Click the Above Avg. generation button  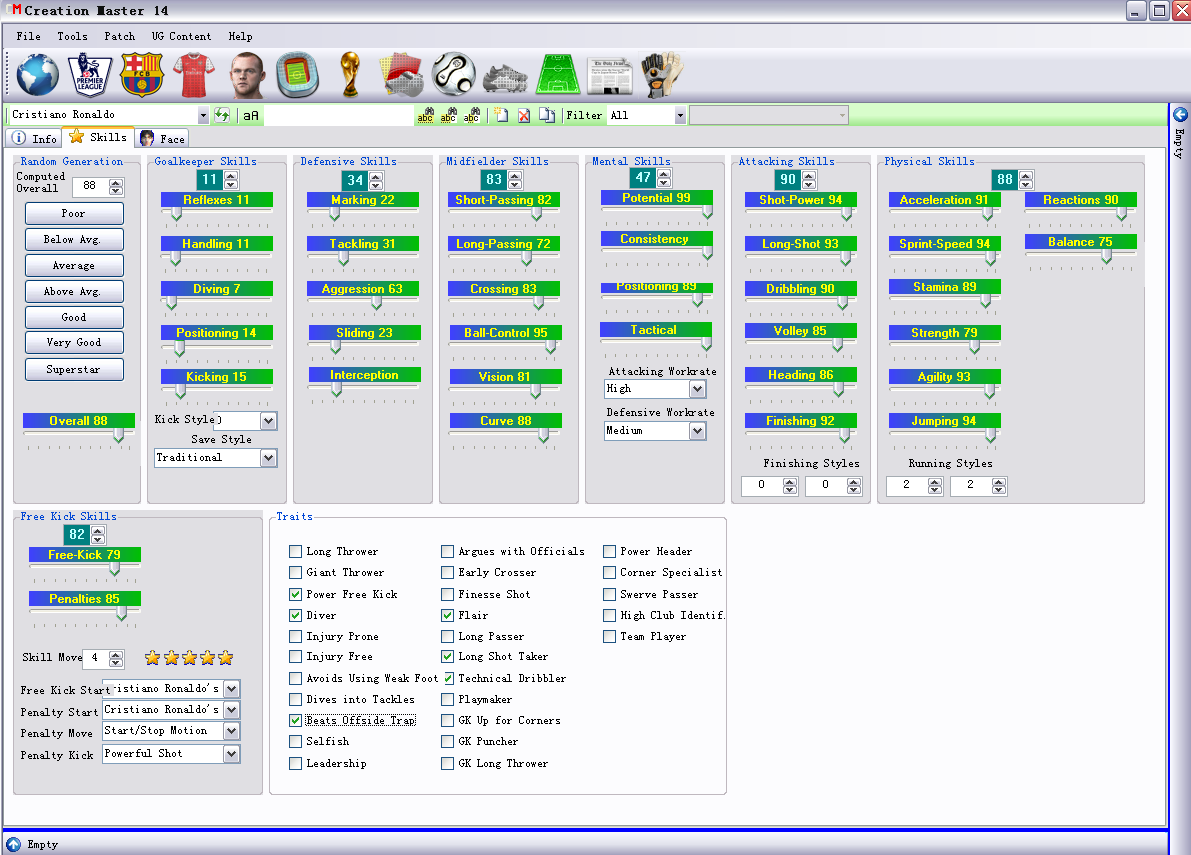coord(74,292)
